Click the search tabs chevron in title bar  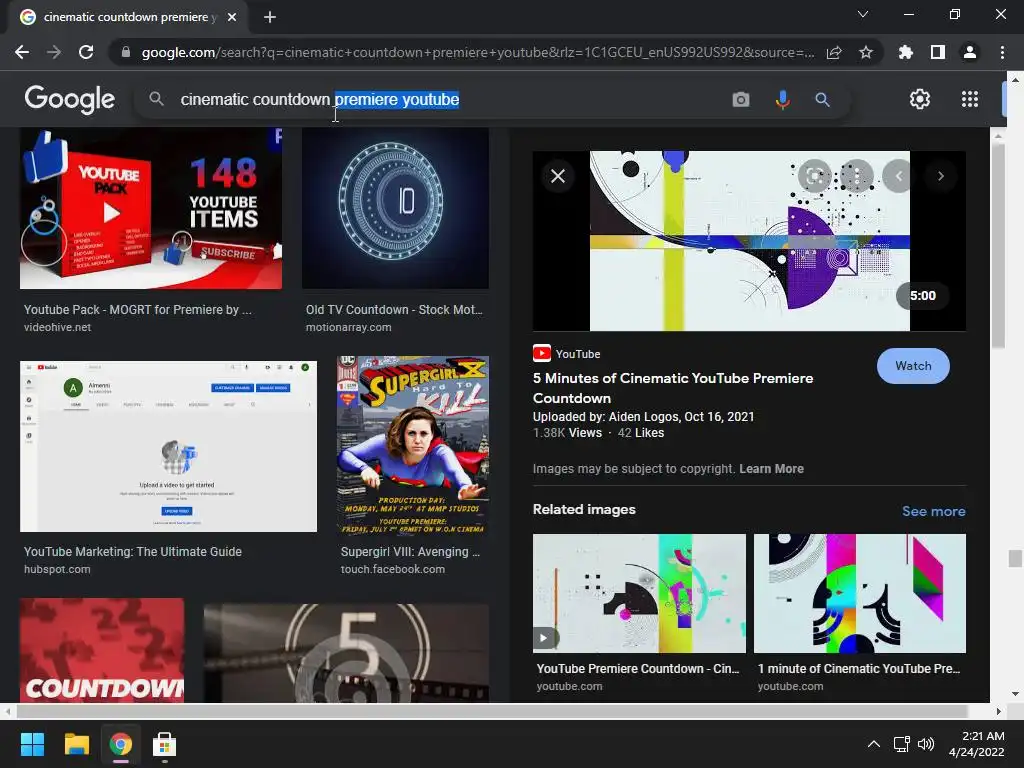click(x=863, y=14)
